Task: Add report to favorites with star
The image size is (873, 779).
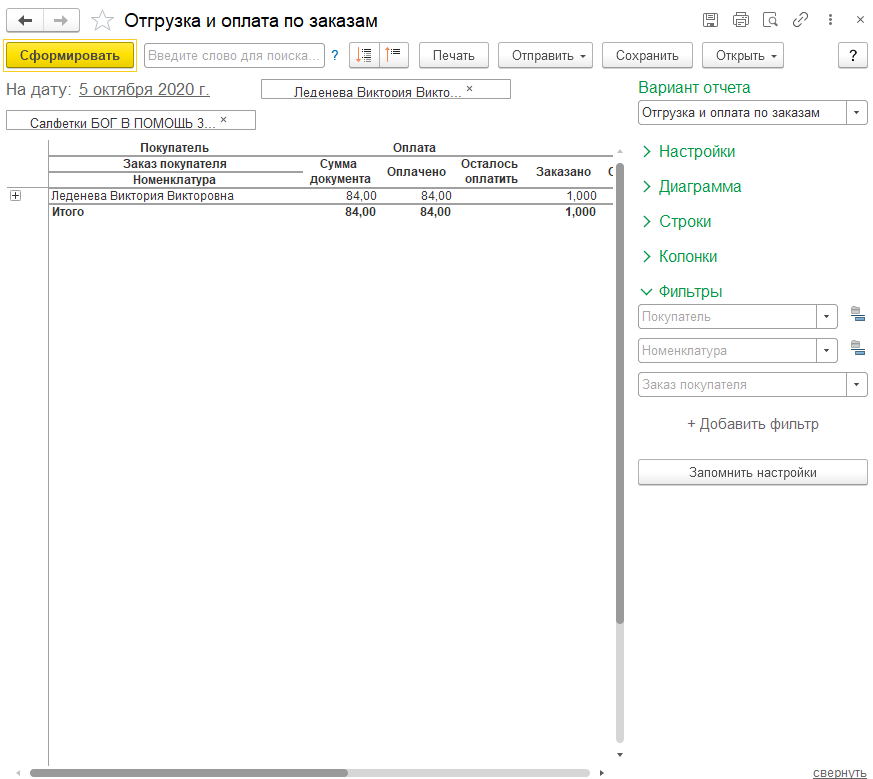Action: [x=101, y=20]
